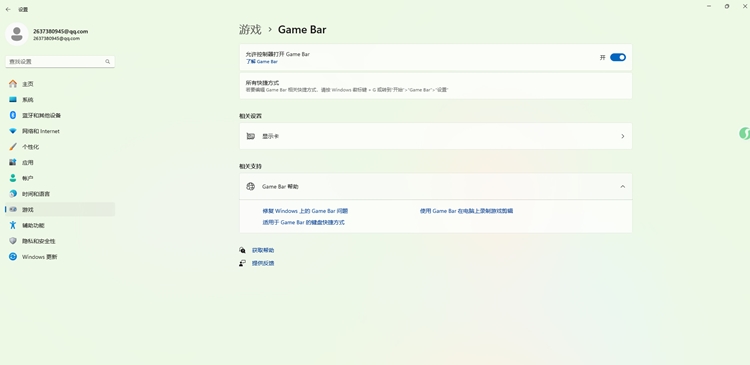Click the 2637380945@qq.com account name
This screenshot has height=365, width=750.
[x=60, y=31]
